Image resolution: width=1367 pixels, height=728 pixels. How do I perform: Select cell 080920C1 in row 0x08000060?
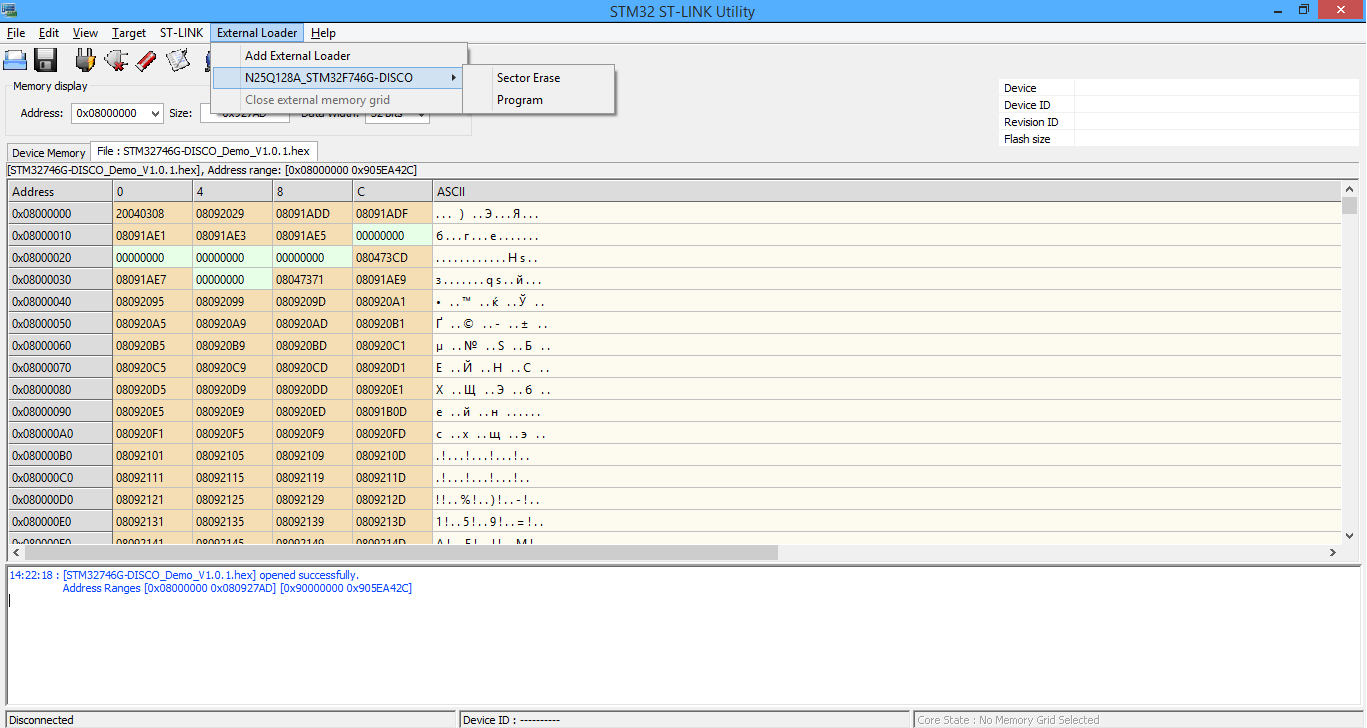click(392, 345)
